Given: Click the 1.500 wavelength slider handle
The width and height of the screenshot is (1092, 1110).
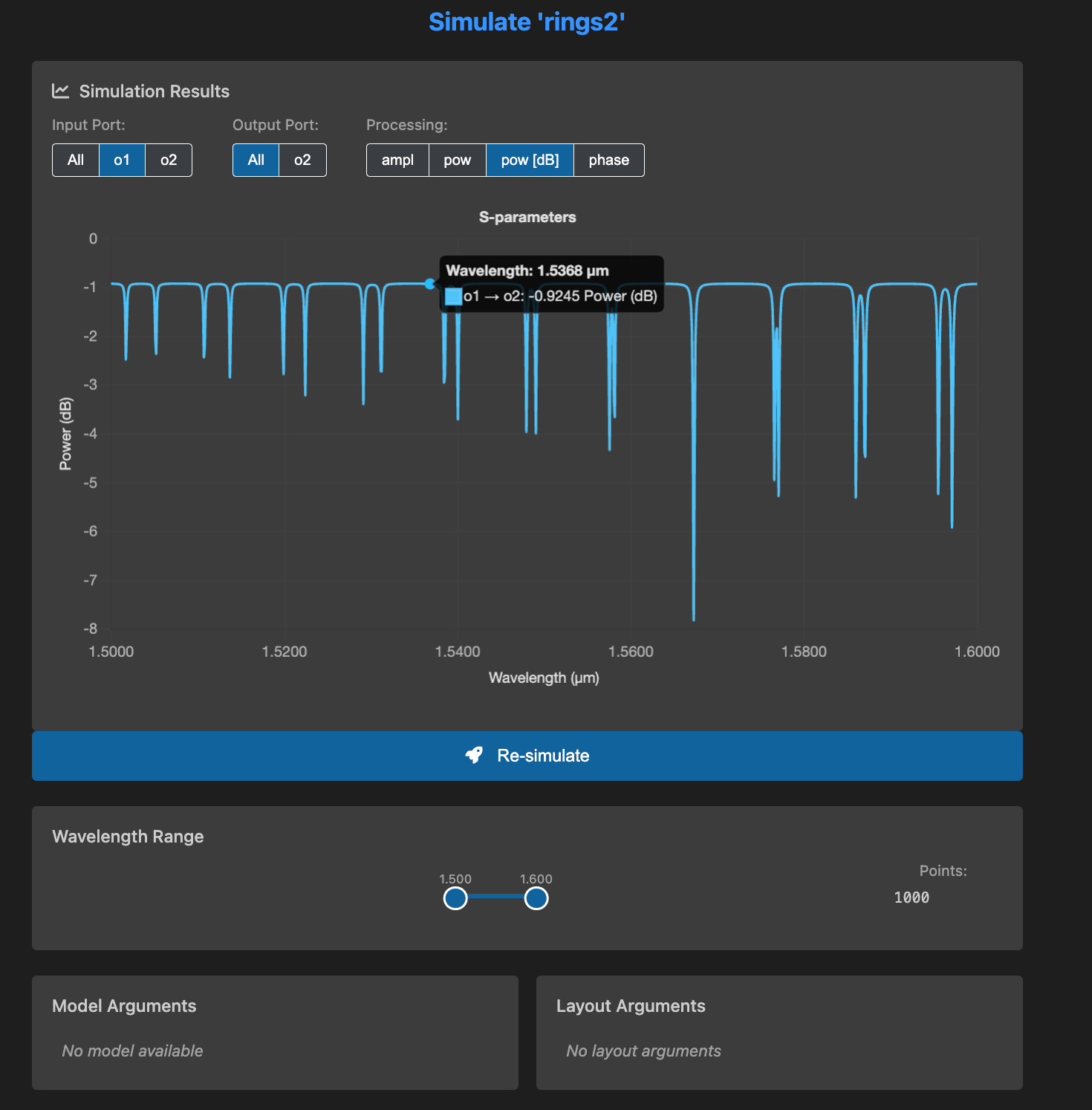Looking at the screenshot, I should (x=455, y=898).
